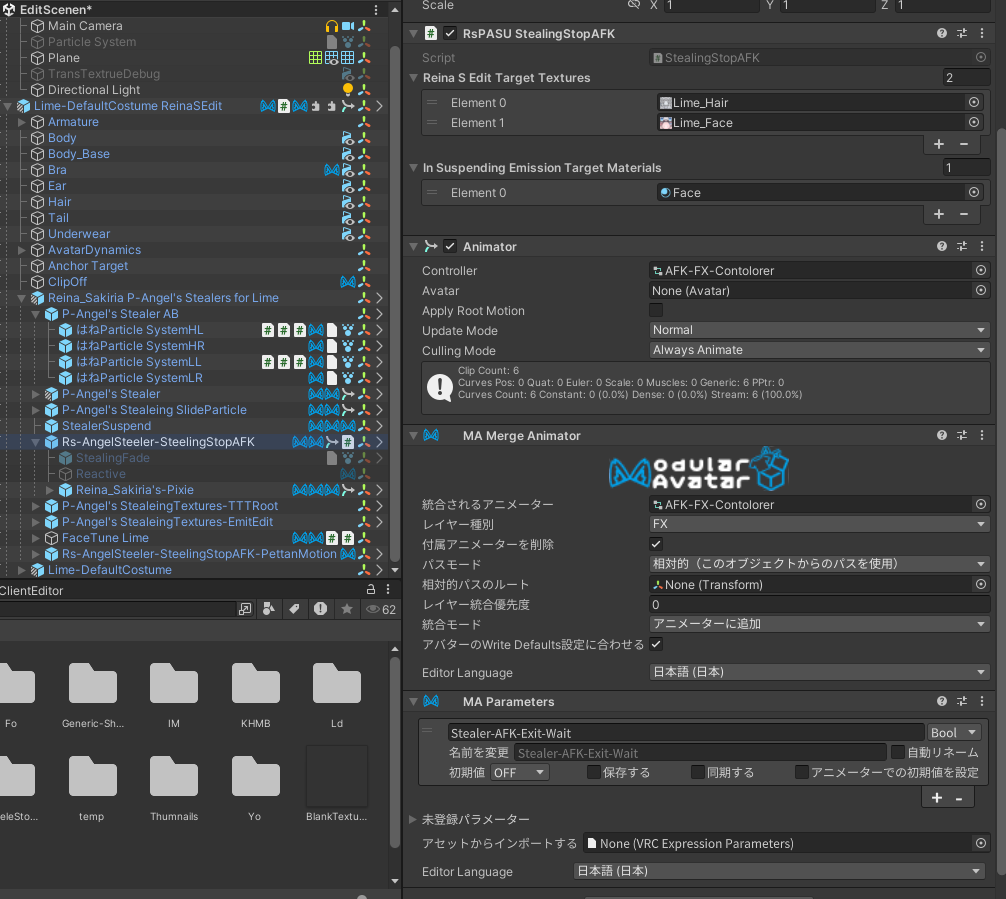Pick object for Animator Controller field
This screenshot has width=1006, height=899.
coord(981,271)
